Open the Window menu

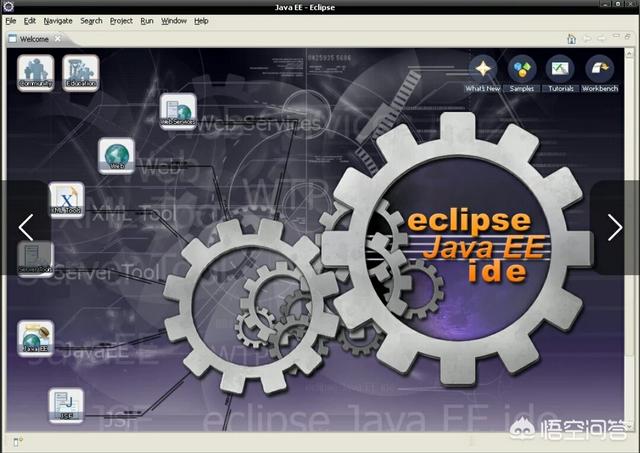[174, 21]
